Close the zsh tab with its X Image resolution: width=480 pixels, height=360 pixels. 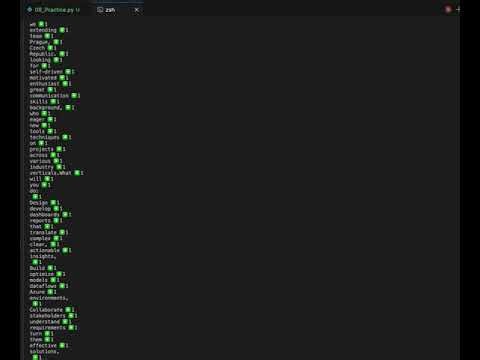click(x=137, y=10)
